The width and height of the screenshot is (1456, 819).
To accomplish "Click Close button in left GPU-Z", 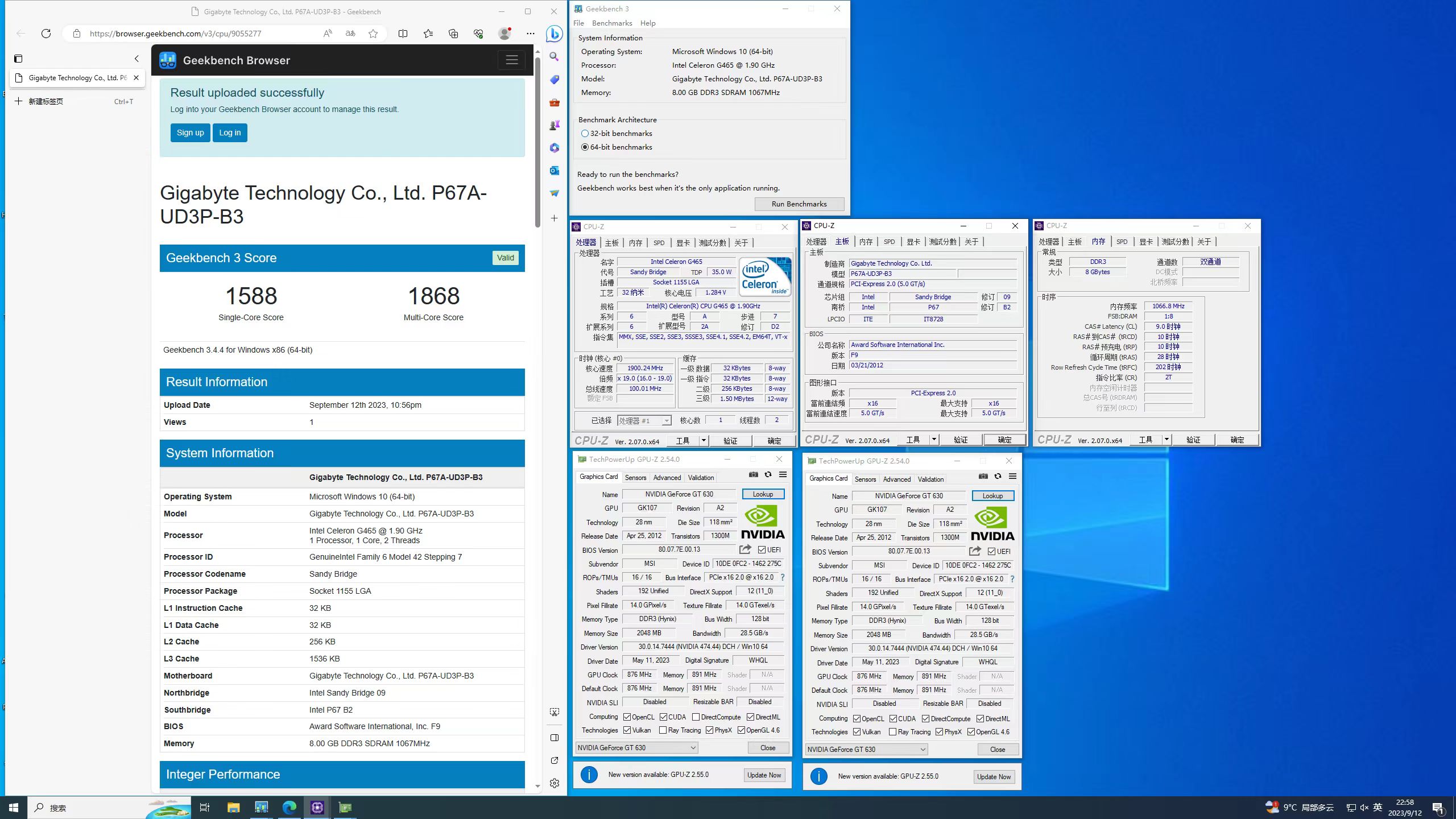I will point(768,748).
